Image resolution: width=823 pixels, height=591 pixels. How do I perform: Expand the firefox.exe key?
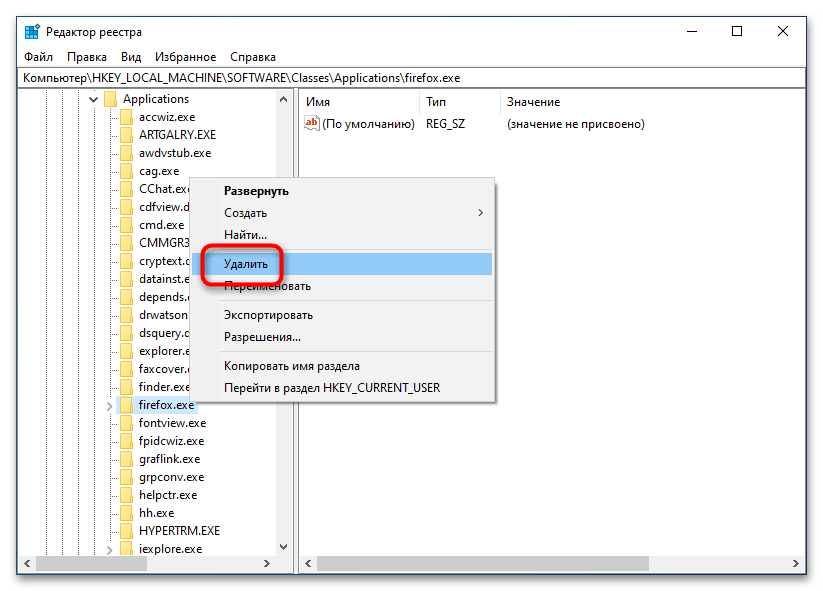click(x=109, y=405)
